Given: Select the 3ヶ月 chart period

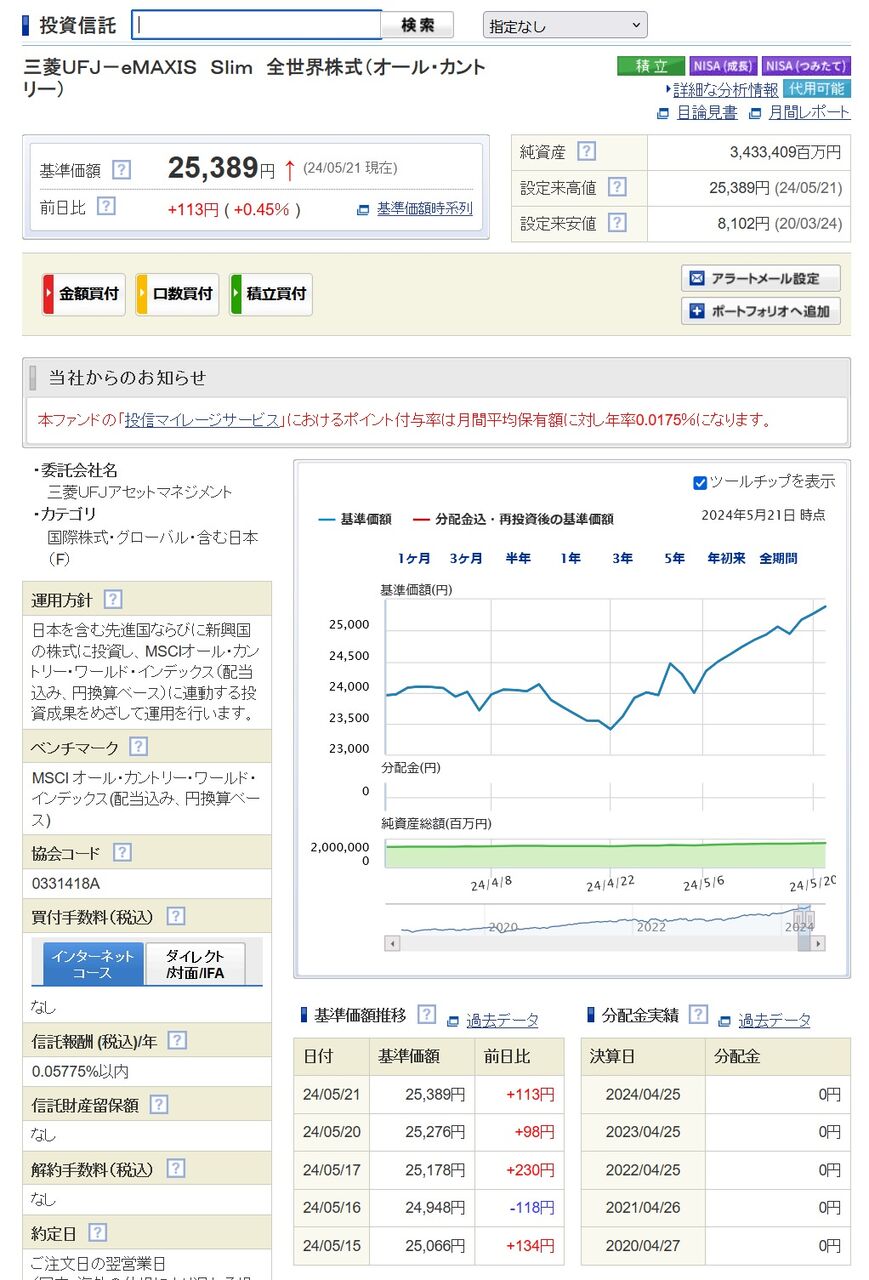Looking at the screenshot, I should pos(466,558).
